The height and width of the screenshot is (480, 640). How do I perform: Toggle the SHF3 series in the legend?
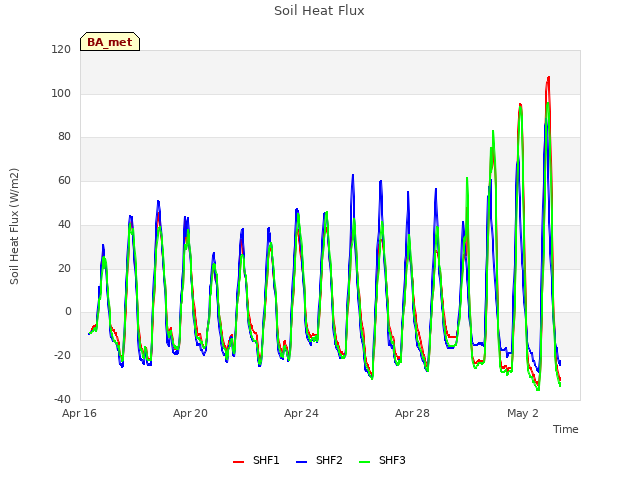382,461
